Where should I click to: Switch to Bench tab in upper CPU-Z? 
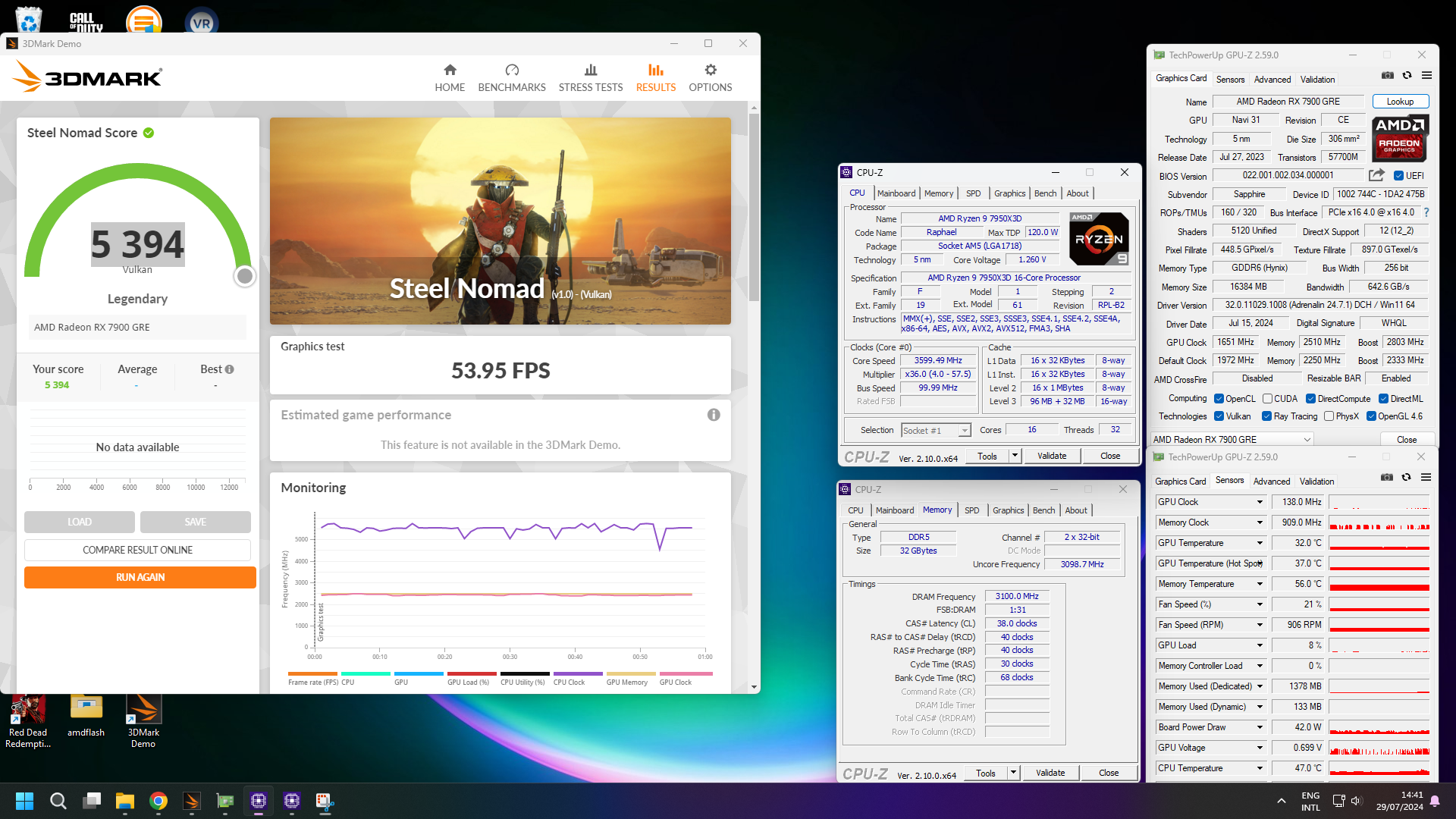point(1045,193)
